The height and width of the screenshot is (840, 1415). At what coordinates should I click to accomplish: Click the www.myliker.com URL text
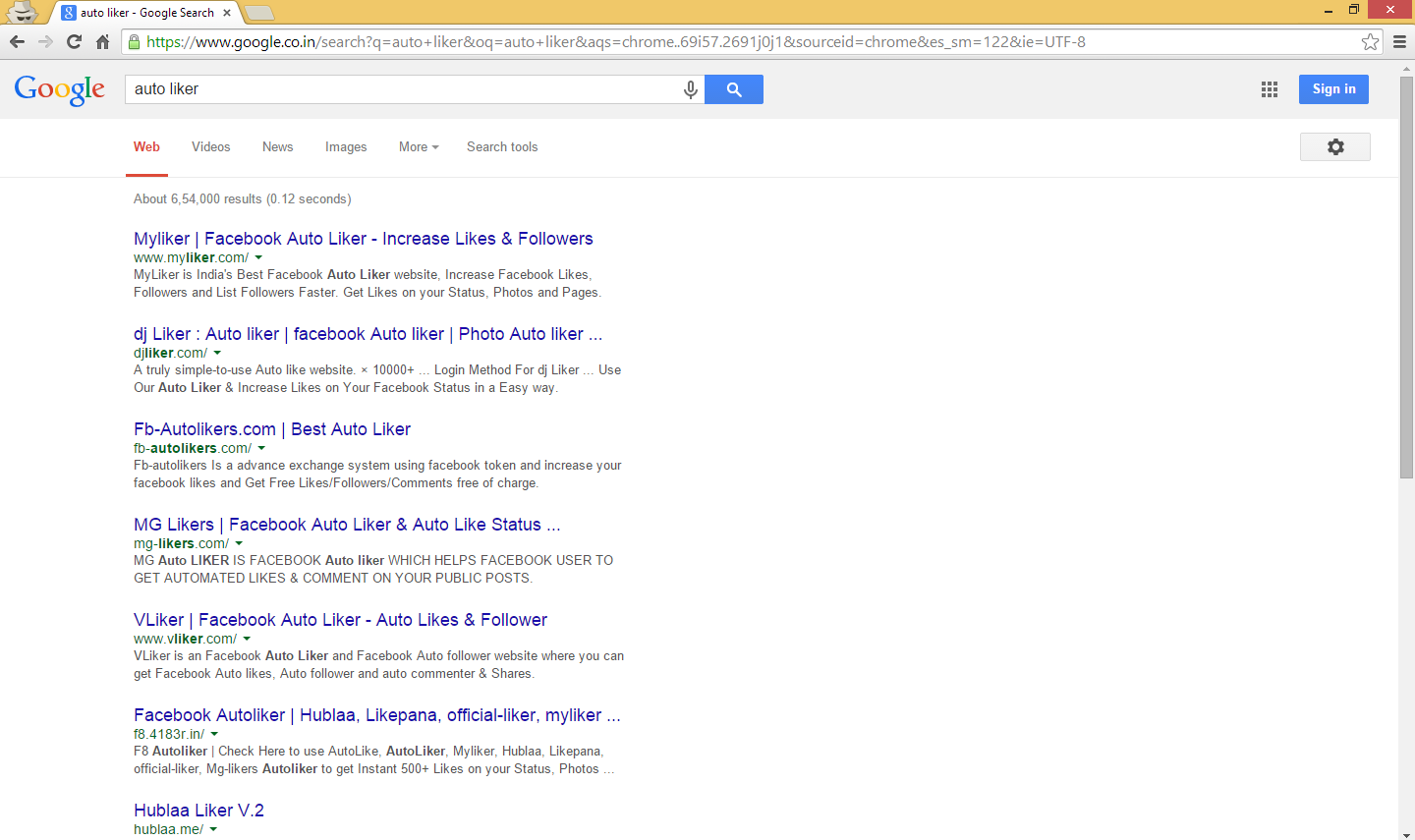coord(191,258)
